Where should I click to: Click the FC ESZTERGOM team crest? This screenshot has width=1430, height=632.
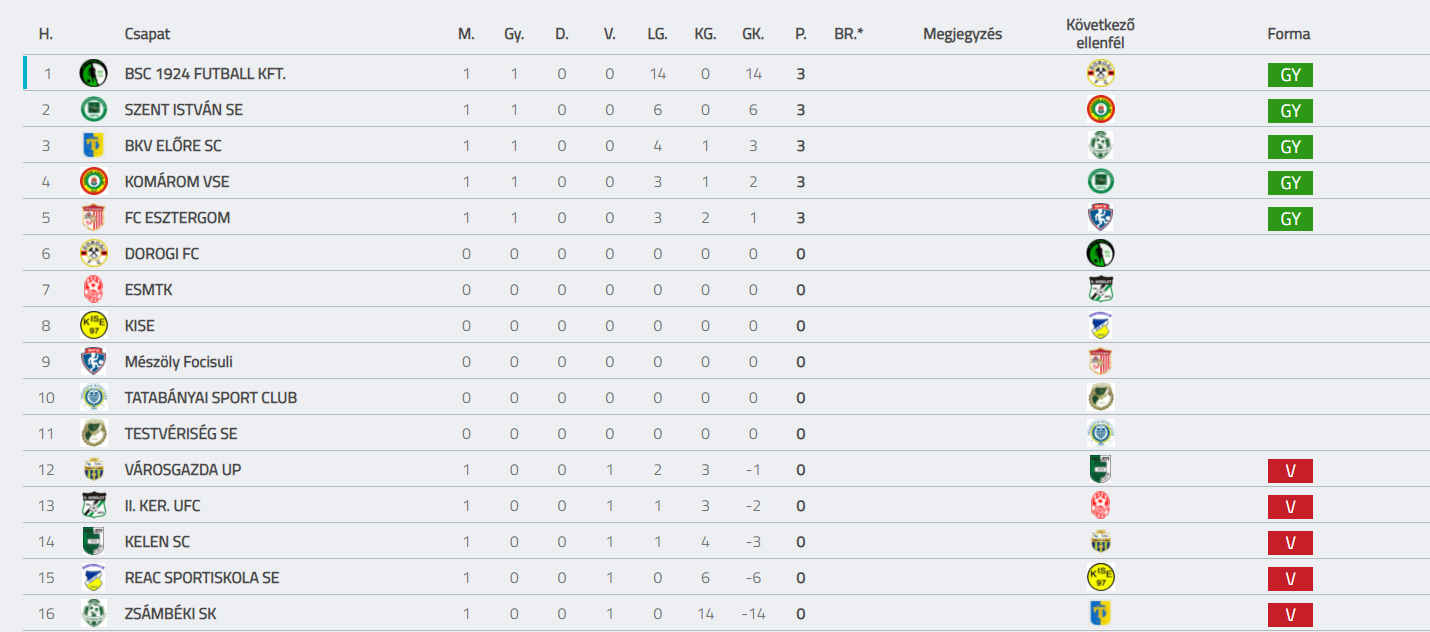coord(93,218)
